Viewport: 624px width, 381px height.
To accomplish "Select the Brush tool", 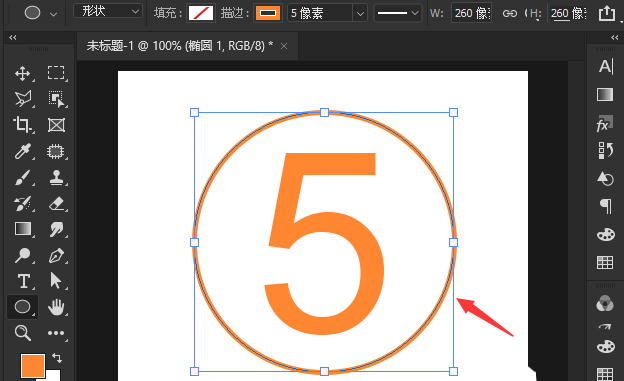I will pos(23,178).
